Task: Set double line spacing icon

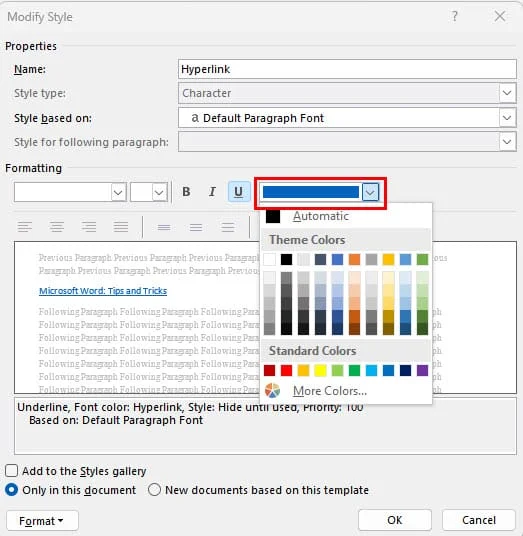Action: (x=228, y=227)
